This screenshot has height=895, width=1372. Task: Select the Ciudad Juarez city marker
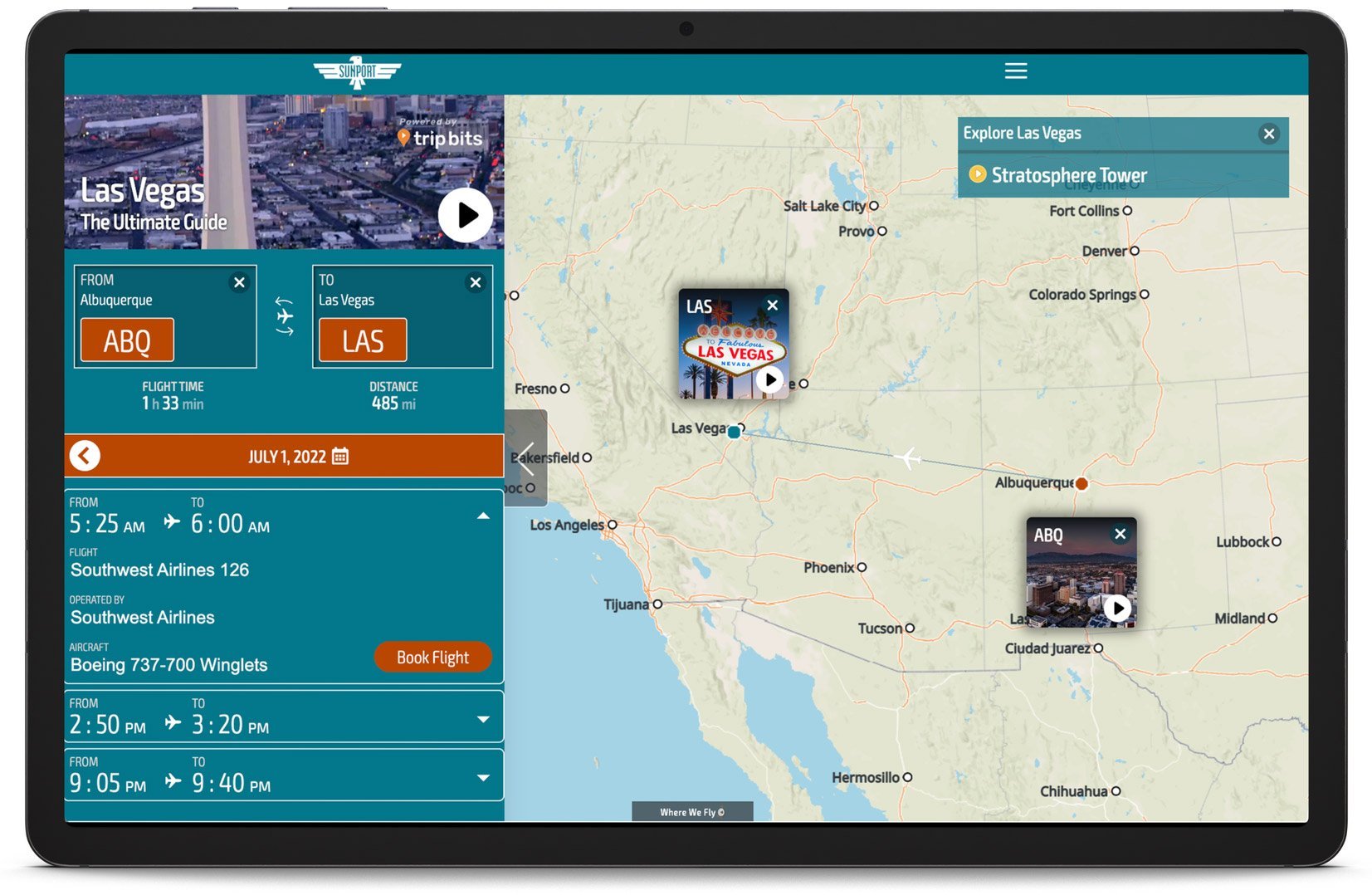pyautogui.click(x=1098, y=648)
